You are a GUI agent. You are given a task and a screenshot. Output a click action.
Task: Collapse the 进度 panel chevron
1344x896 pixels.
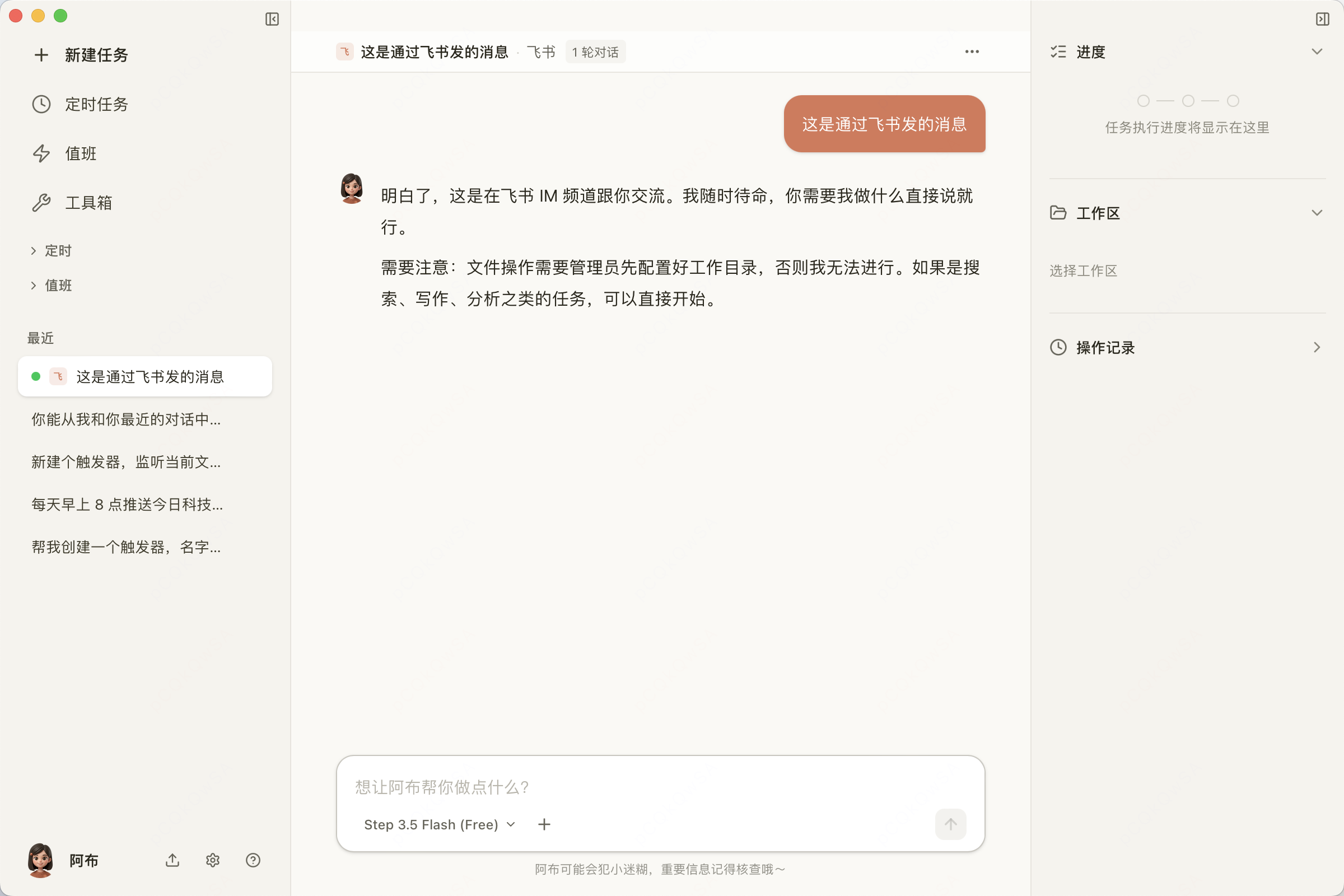(x=1317, y=52)
